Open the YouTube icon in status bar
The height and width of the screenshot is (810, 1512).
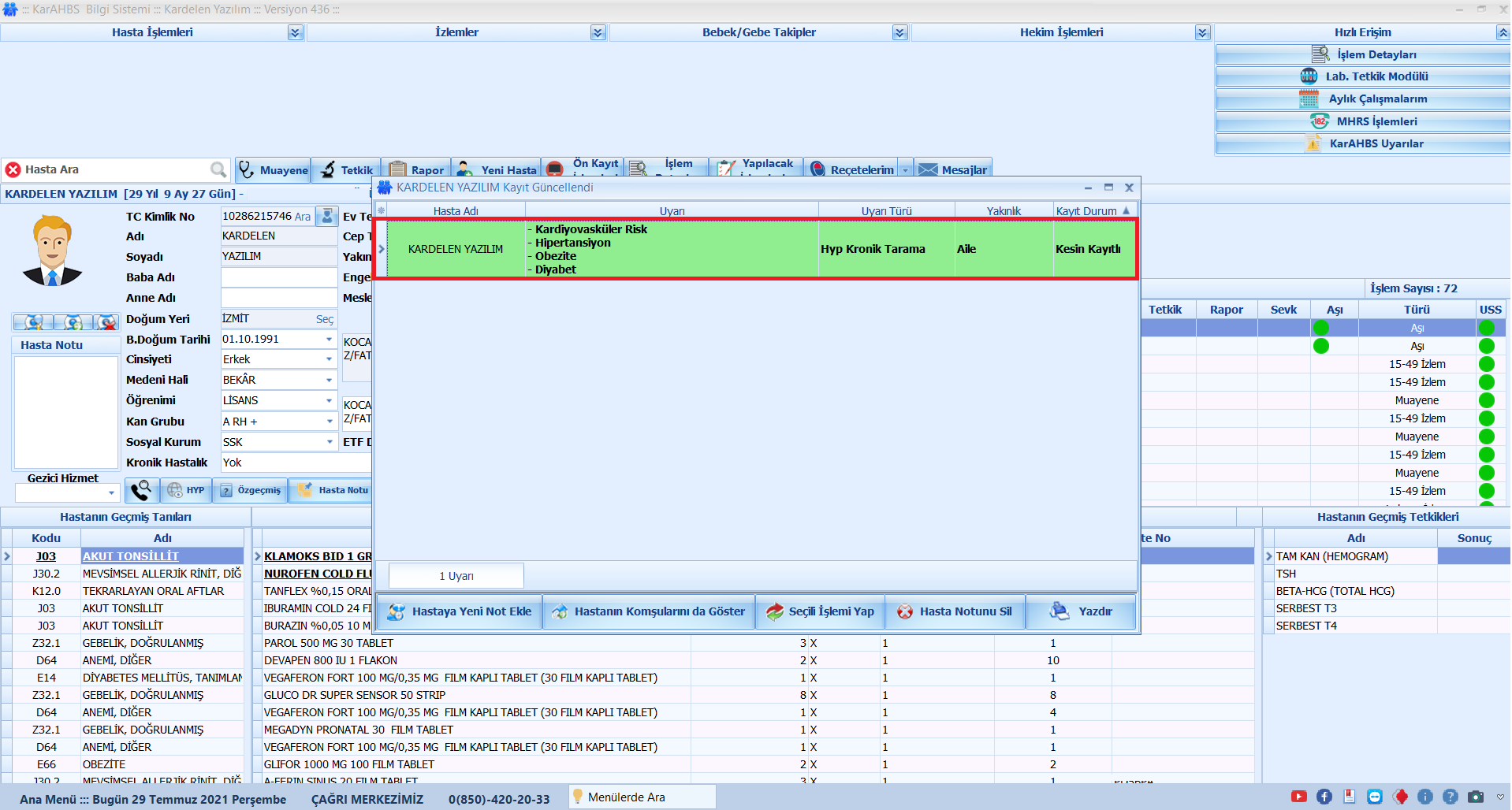(1299, 797)
